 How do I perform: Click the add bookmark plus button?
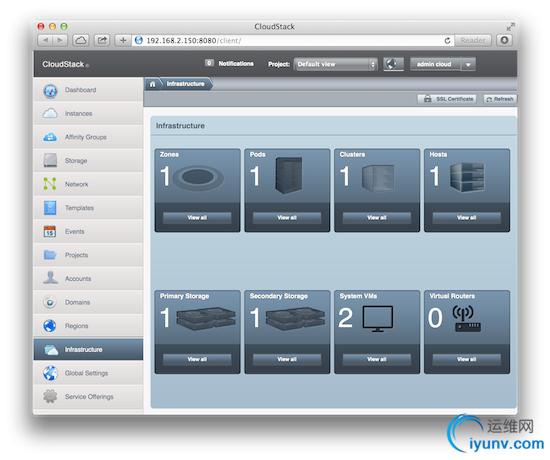pyautogui.click(x=123, y=40)
